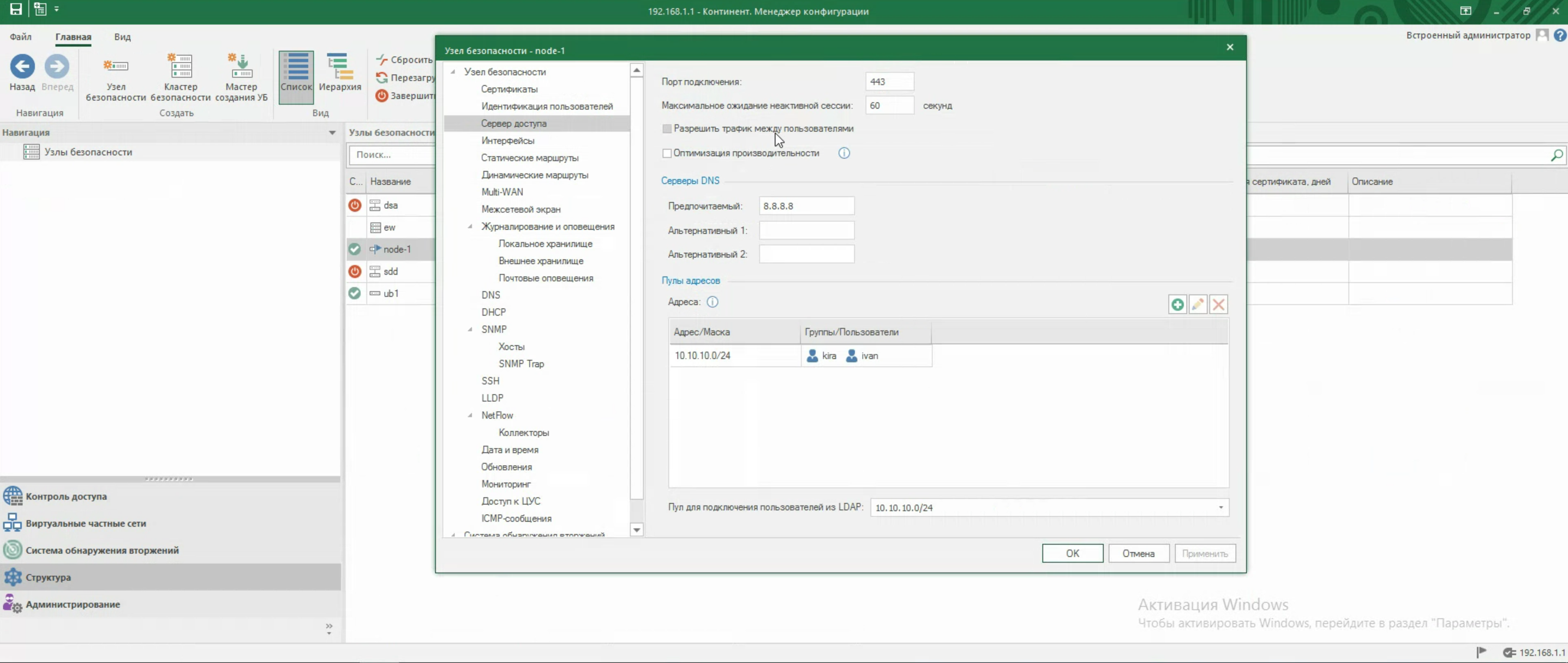The width and height of the screenshot is (1568, 663).
Task: Click the Назад navigation arrow icon
Action: click(x=22, y=67)
